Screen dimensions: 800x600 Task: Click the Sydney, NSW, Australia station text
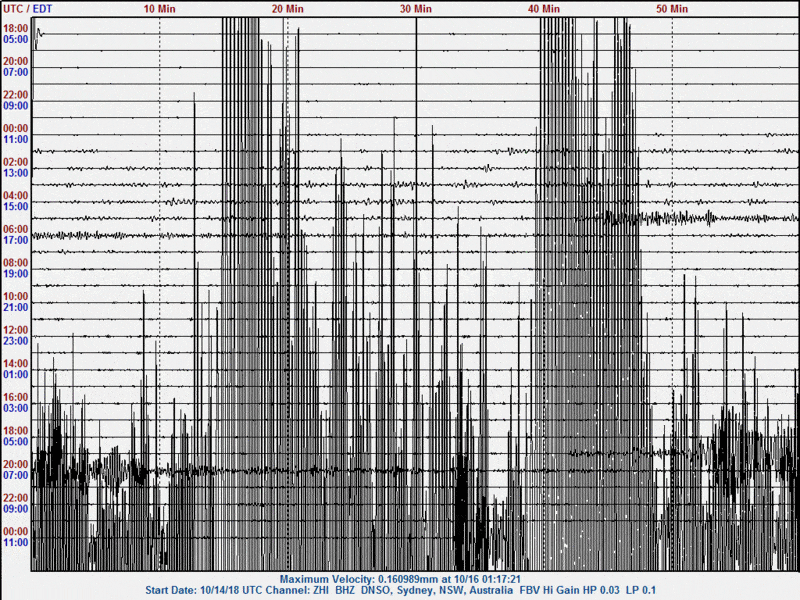455,590
